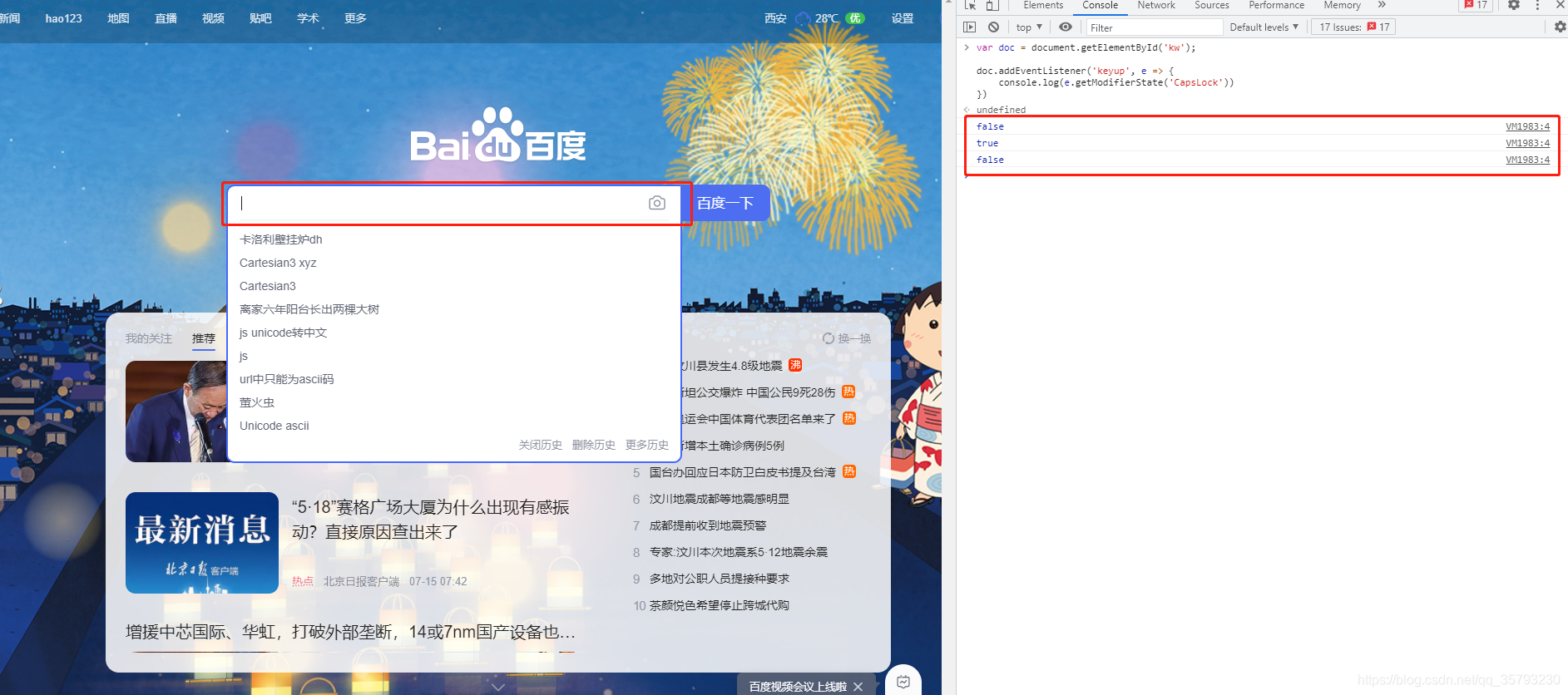Viewport: 1568px width, 695px height.
Task: Open 视频 in top navigation
Action: pyautogui.click(x=213, y=18)
